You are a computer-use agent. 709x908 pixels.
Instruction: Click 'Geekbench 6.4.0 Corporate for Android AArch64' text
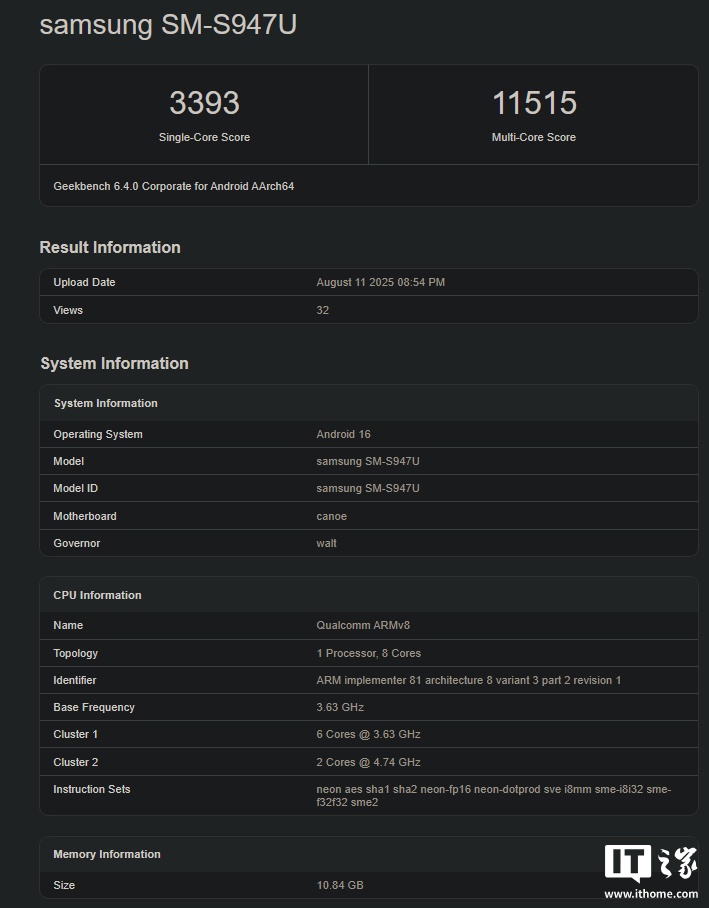point(174,186)
